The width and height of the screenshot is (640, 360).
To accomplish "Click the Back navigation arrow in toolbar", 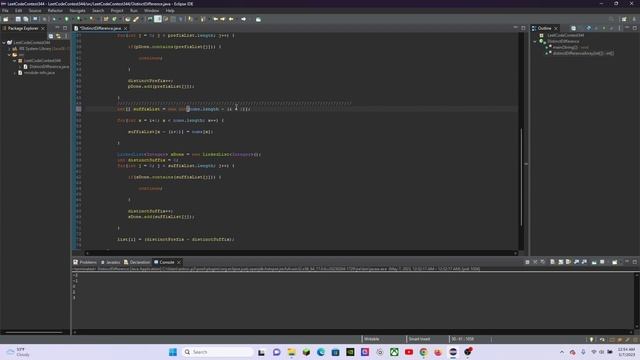I will pos(231,19).
